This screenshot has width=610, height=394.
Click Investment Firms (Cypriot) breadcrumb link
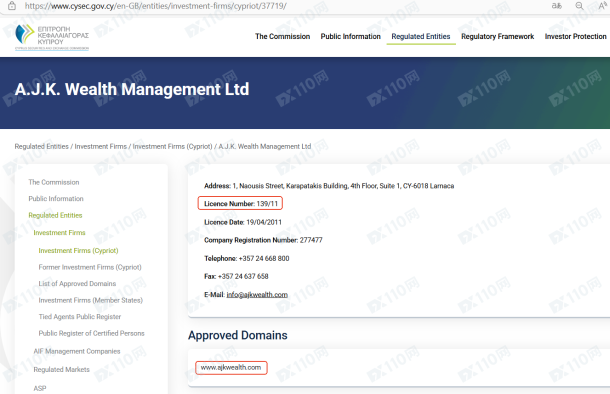tap(172, 146)
